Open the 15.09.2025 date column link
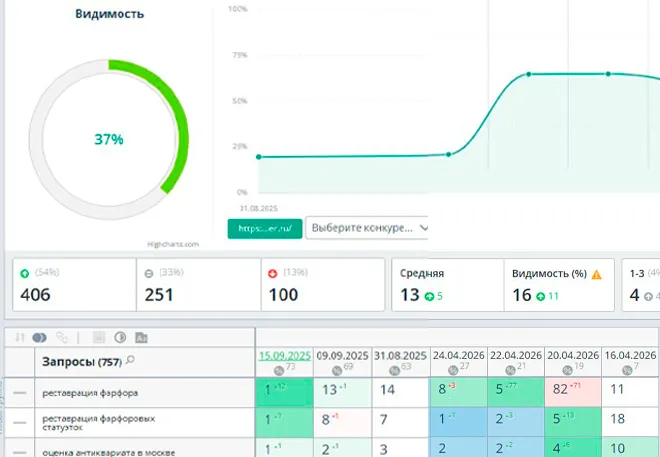Image resolution: width=660 pixels, height=457 pixels. (285, 355)
